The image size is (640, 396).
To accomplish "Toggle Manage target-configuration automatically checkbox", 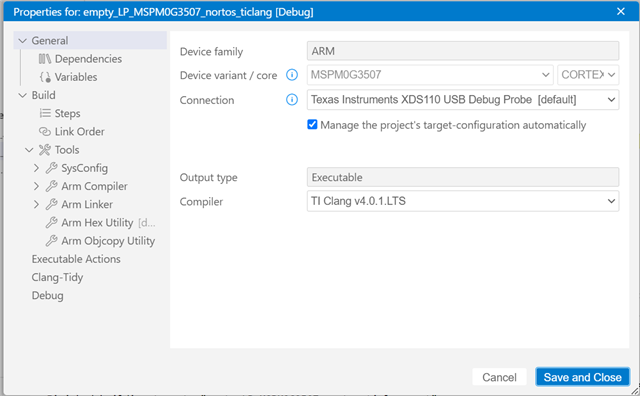I will 312,125.
